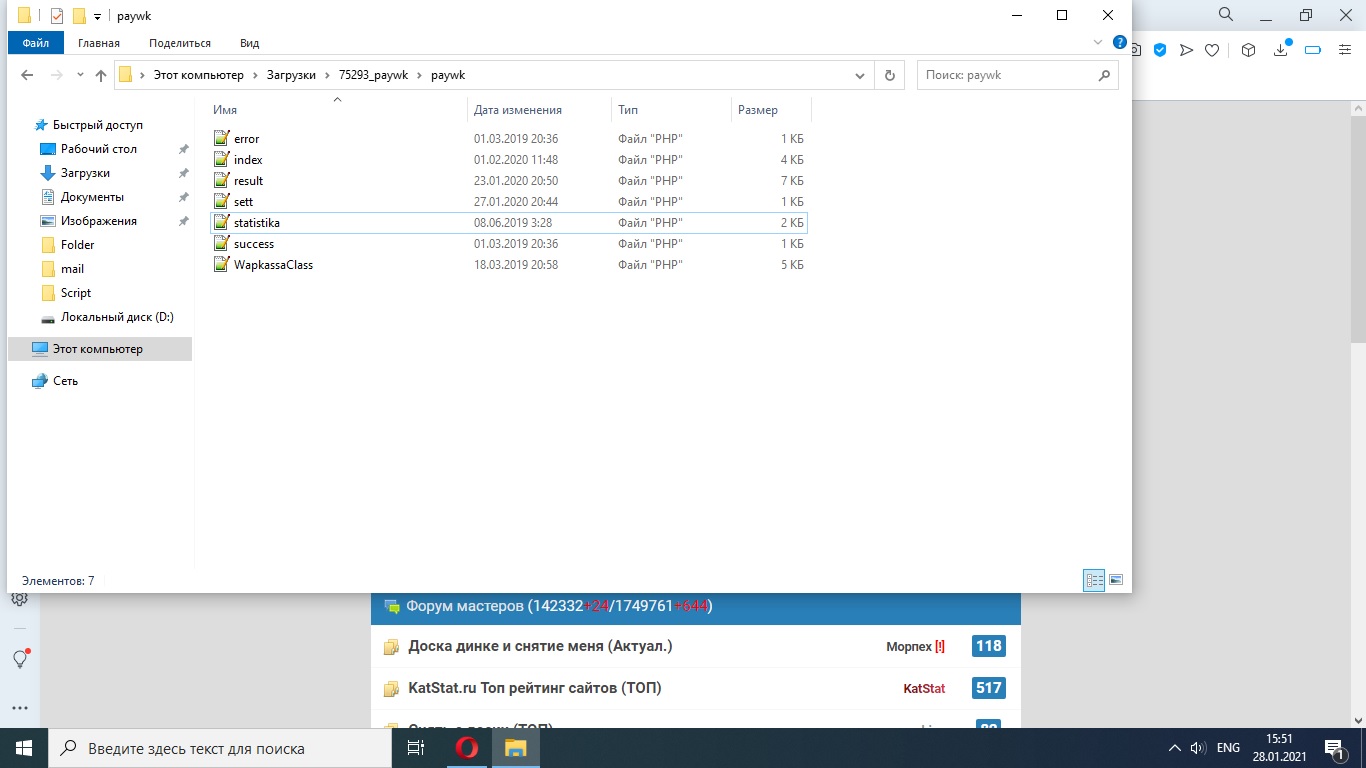Expand the ribbon with the chevron

1099,43
